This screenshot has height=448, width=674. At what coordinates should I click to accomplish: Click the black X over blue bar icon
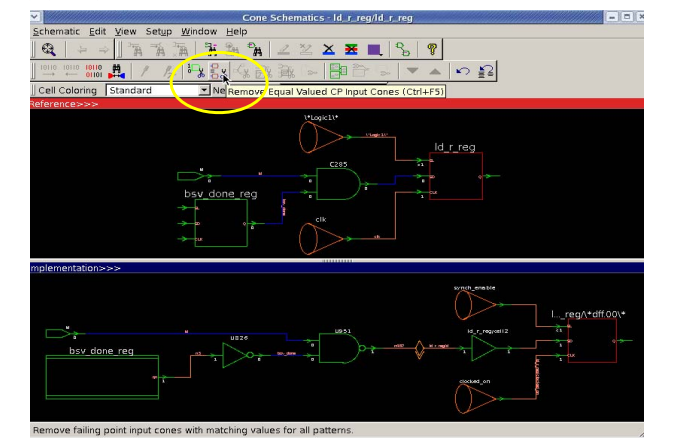(x=329, y=50)
